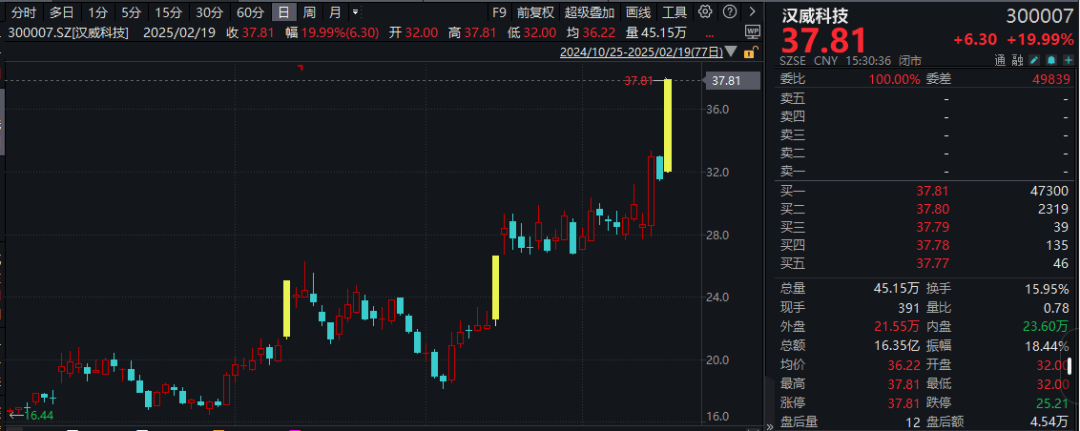Open the period selector dropdown arrow after 月
This screenshot has width=1080, height=431.
[355, 12]
